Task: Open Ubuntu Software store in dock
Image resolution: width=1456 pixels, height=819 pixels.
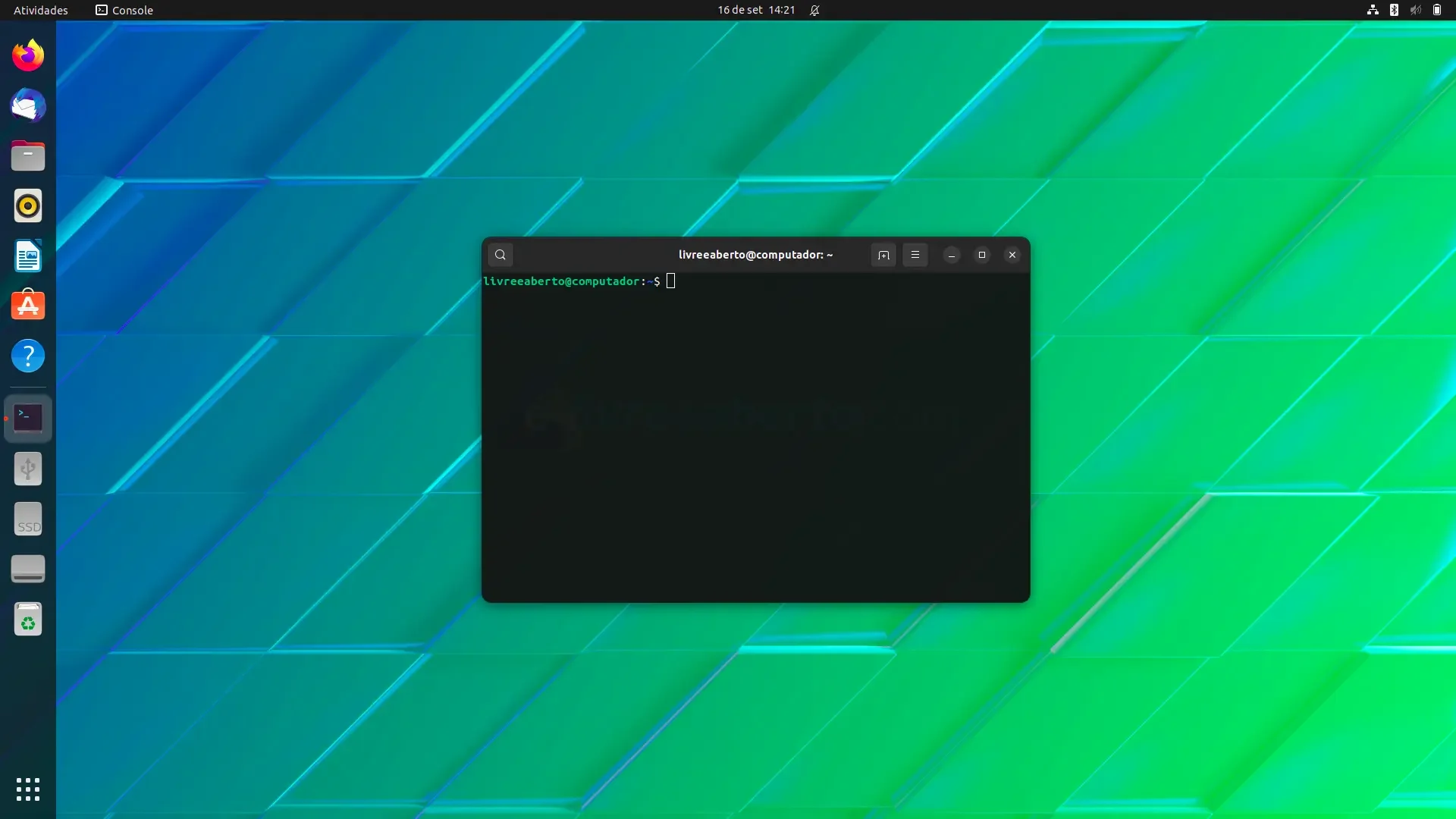Action: pos(28,306)
